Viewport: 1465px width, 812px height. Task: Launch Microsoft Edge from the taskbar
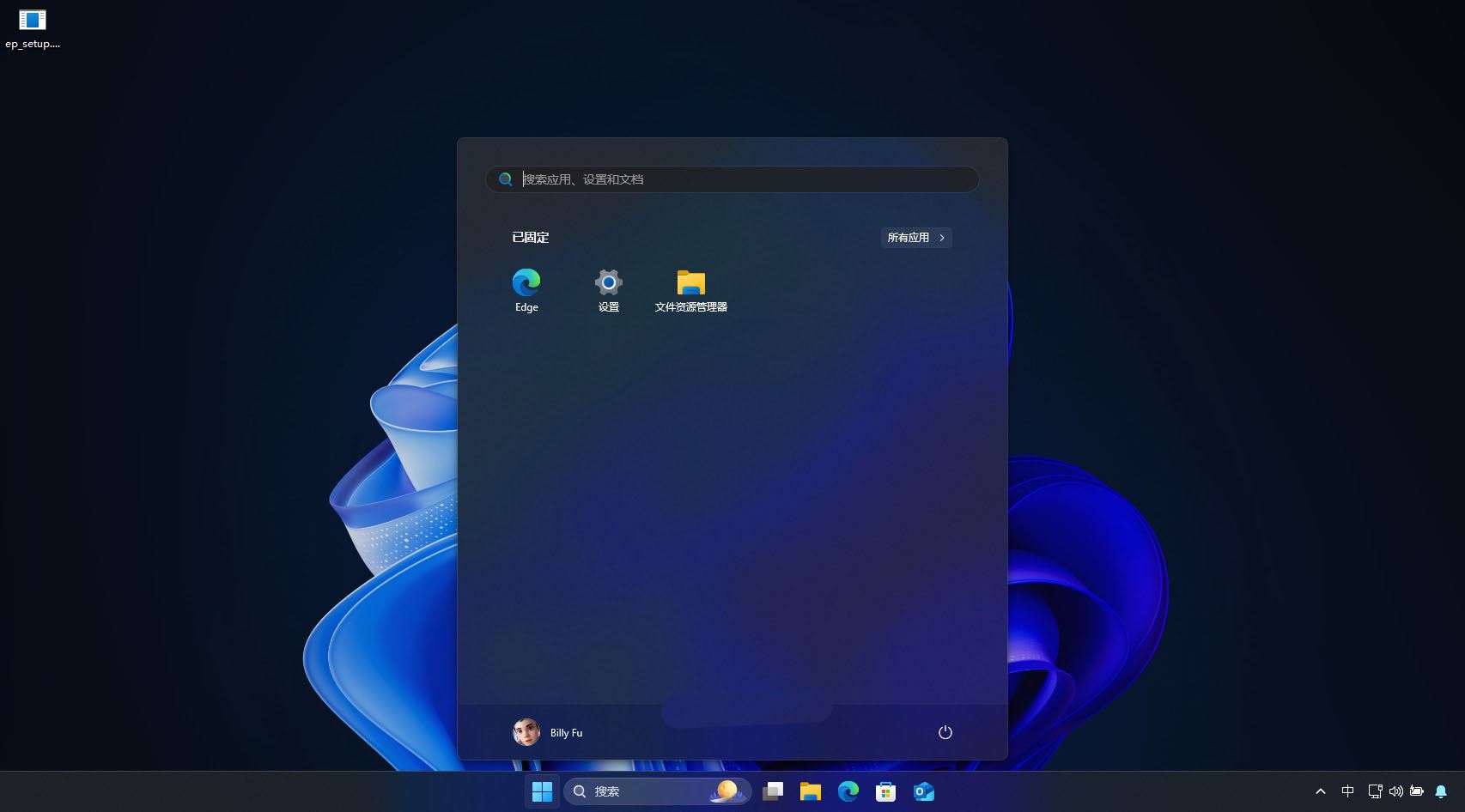(848, 791)
